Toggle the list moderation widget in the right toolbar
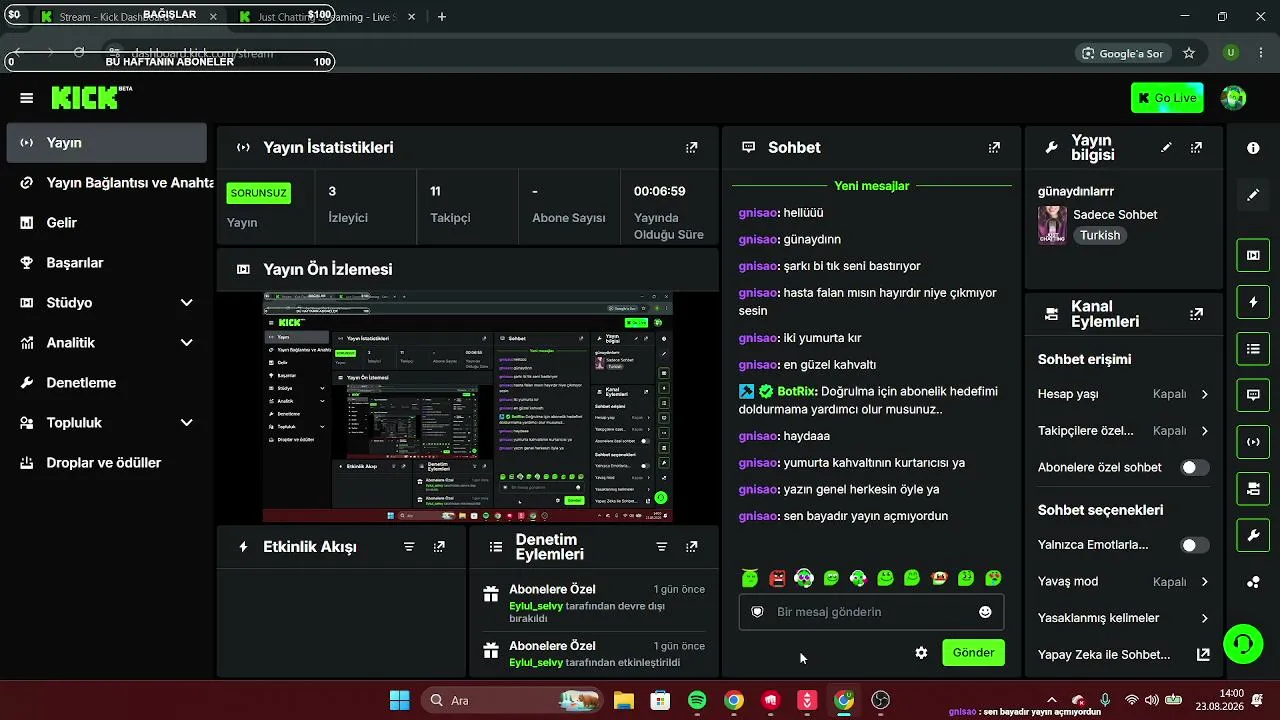The image size is (1280, 720). pos(1253,349)
